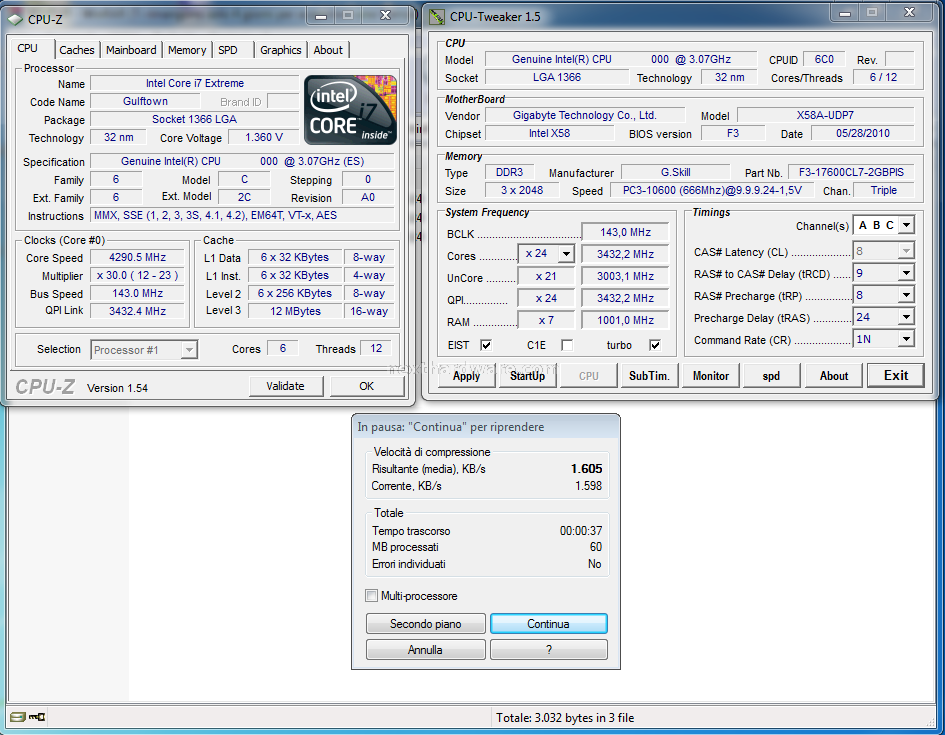The width and height of the screenshot is (945, 735).
Task: Enable the Multi-processore checkbox
Action: point(371,596)
